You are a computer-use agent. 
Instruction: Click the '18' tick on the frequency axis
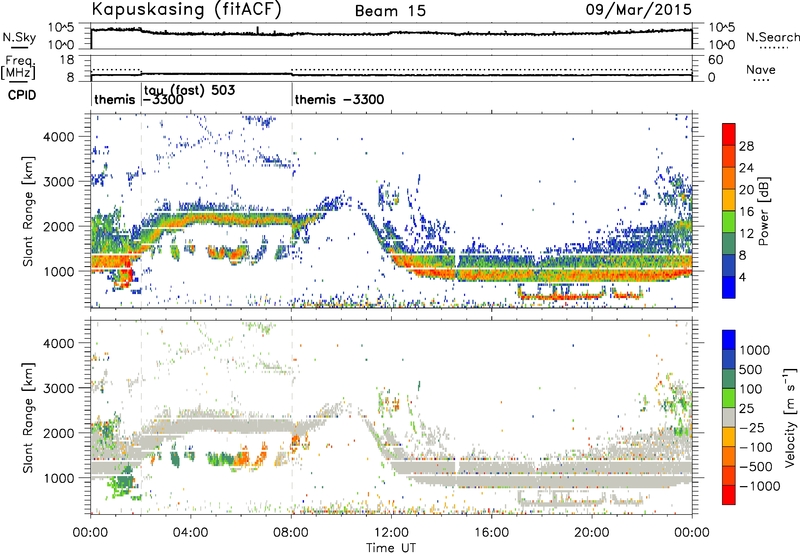(67, 60)
